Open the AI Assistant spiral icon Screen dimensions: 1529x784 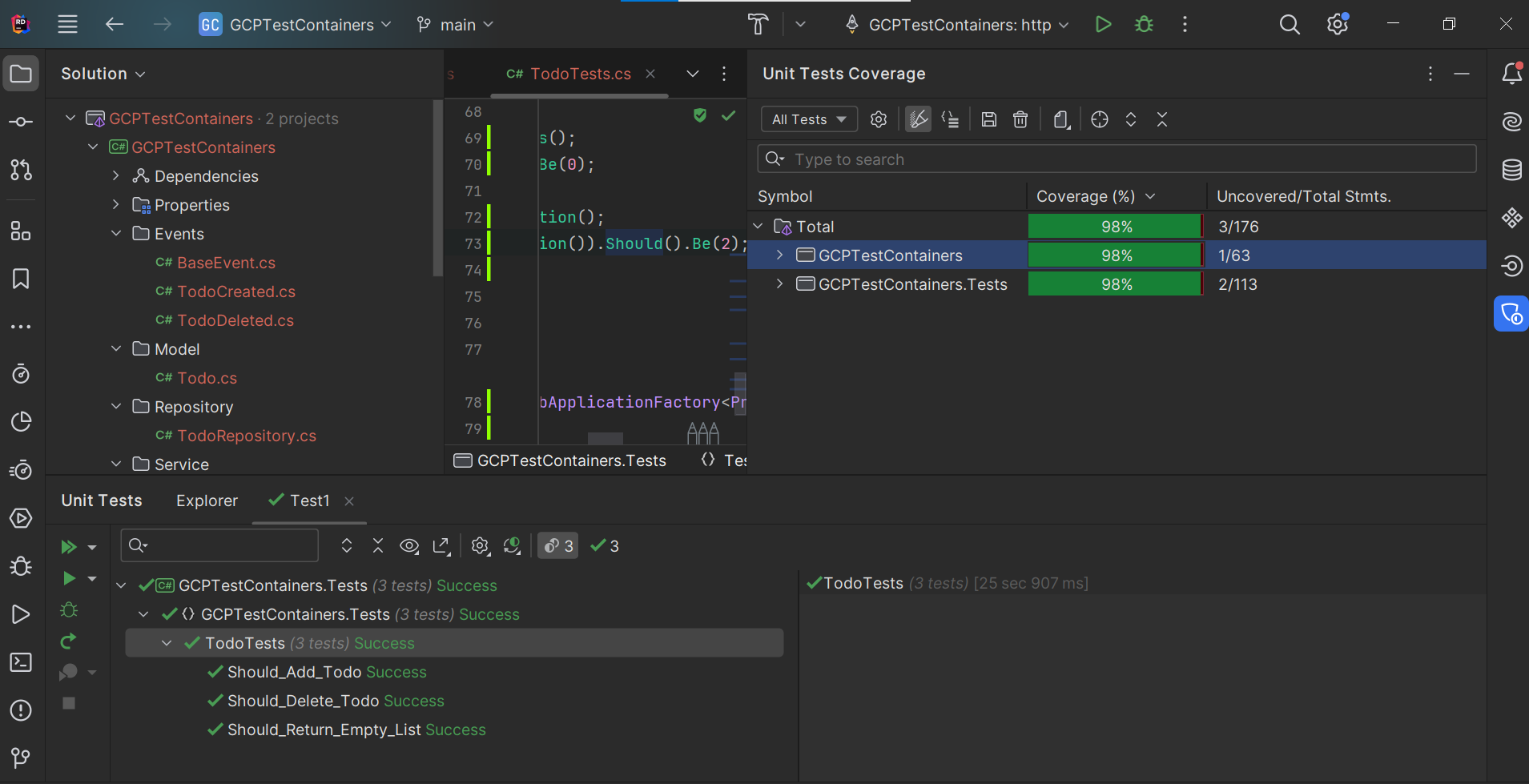1511,122
